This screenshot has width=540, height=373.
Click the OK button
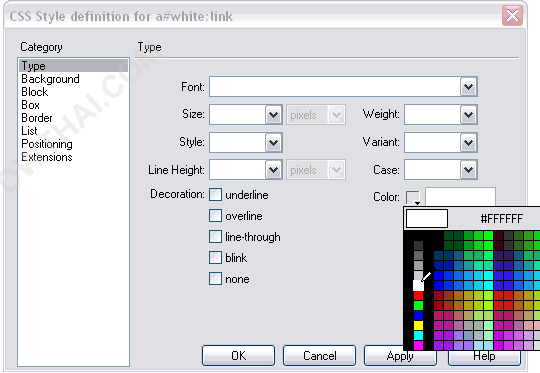(238, 355)
